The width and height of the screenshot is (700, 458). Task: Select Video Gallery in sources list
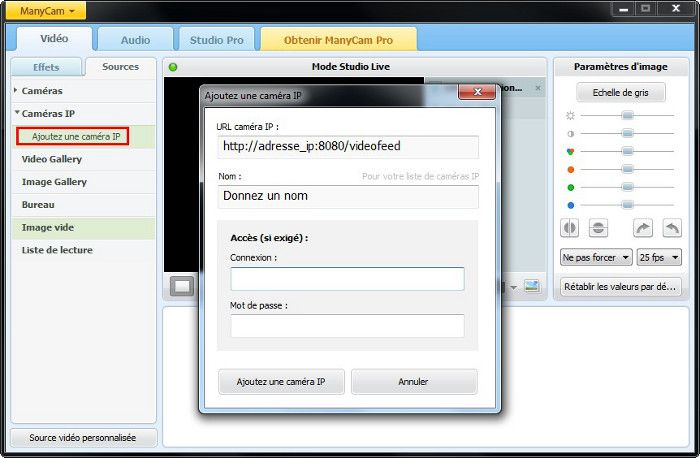pos(52,159)
